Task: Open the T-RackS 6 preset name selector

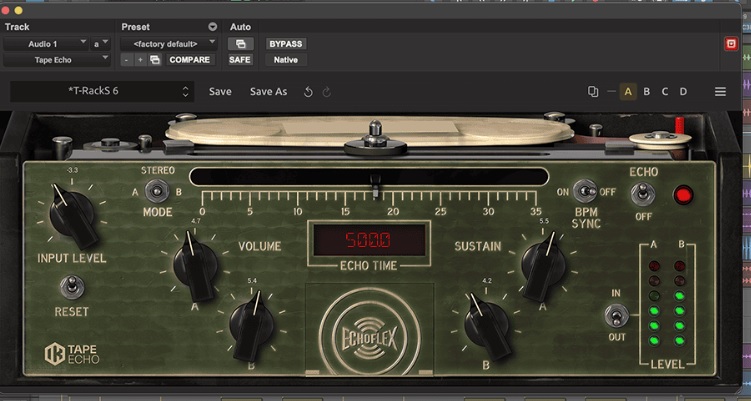Action: point(102,92)
